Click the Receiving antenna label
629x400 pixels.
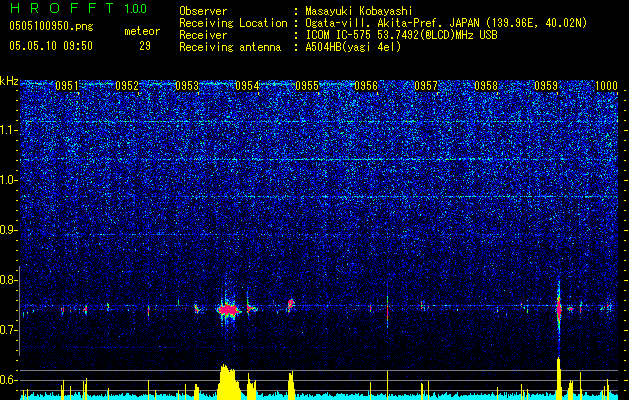coord(230,47)
